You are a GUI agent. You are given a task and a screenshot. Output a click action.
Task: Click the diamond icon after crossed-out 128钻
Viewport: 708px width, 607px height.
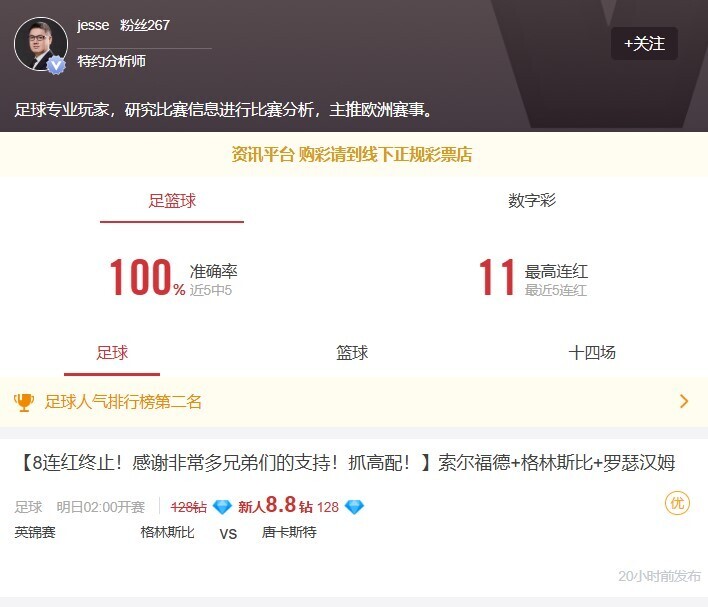222,507
